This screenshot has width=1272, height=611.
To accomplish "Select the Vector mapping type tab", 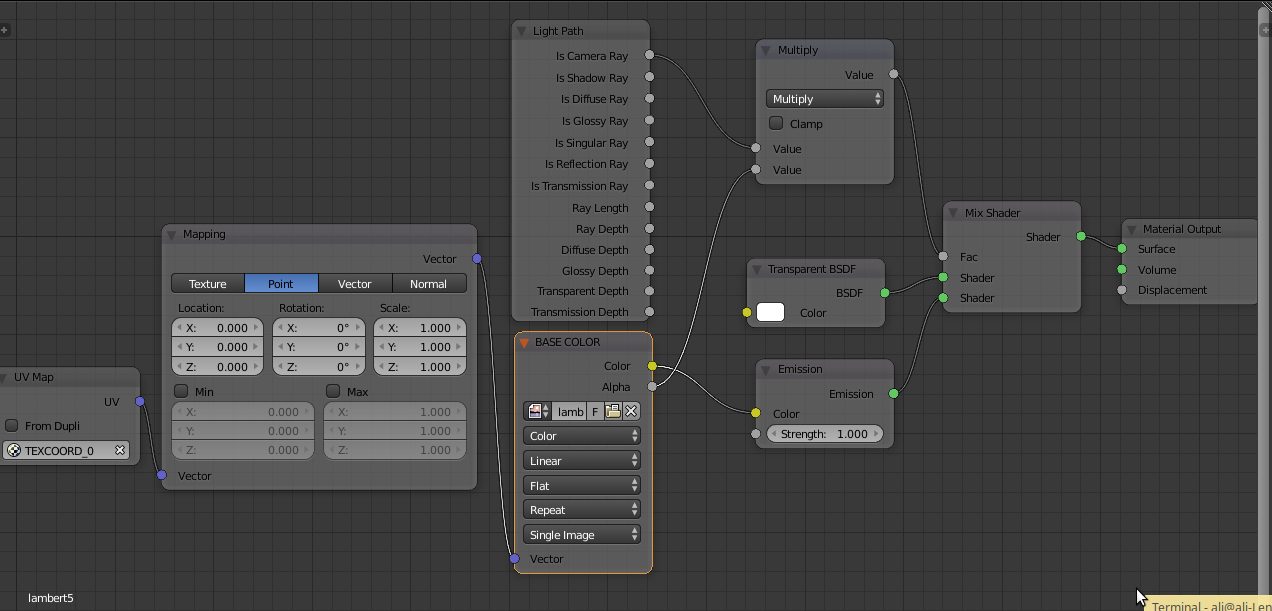I will [355, 283].
